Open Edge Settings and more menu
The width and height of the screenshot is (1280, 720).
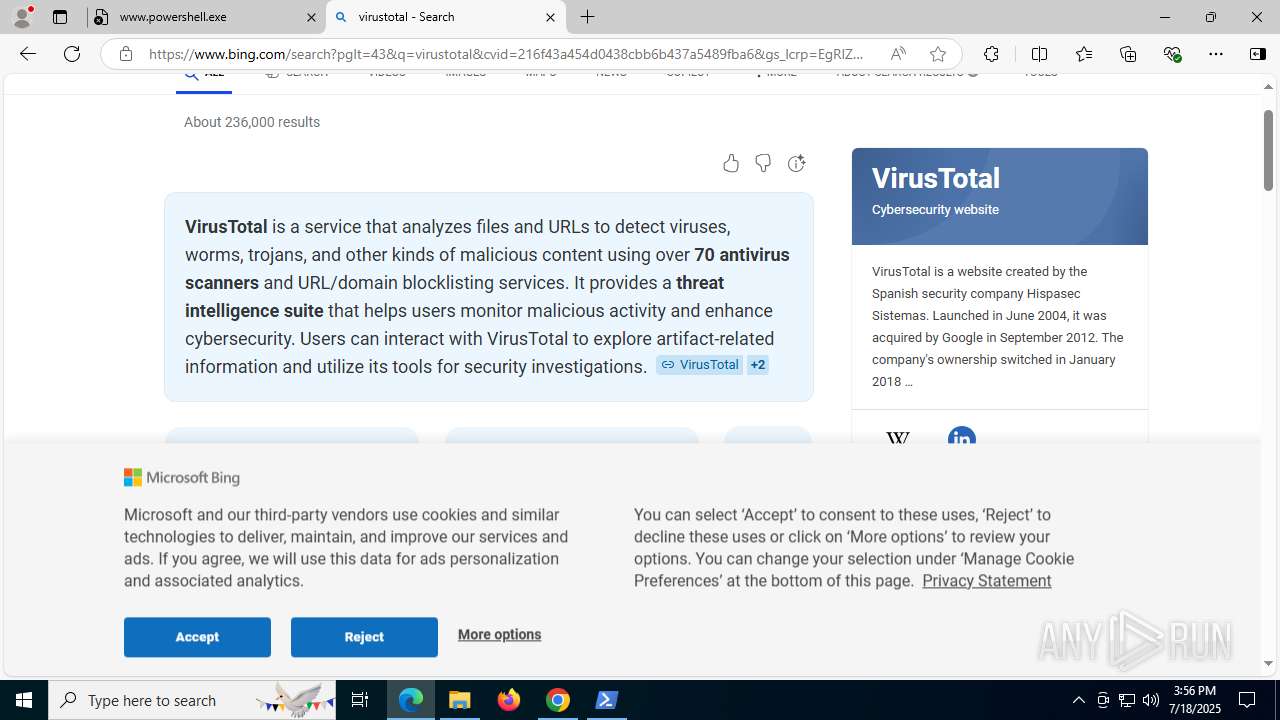click(x=1216, y=54)
